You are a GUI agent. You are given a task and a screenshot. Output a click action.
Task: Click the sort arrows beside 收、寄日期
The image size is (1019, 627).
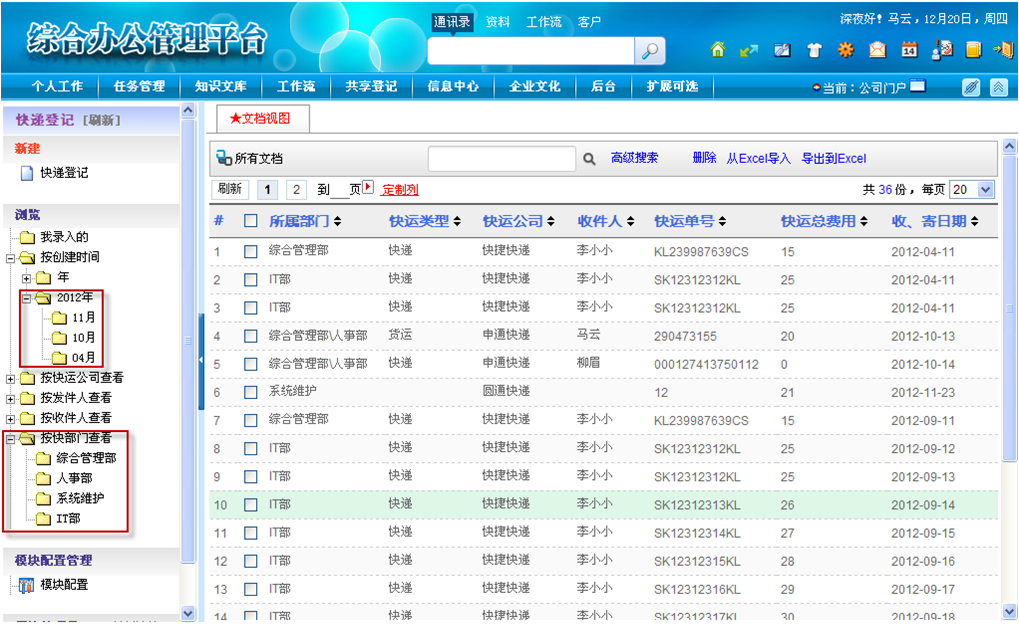coord(974,222)
